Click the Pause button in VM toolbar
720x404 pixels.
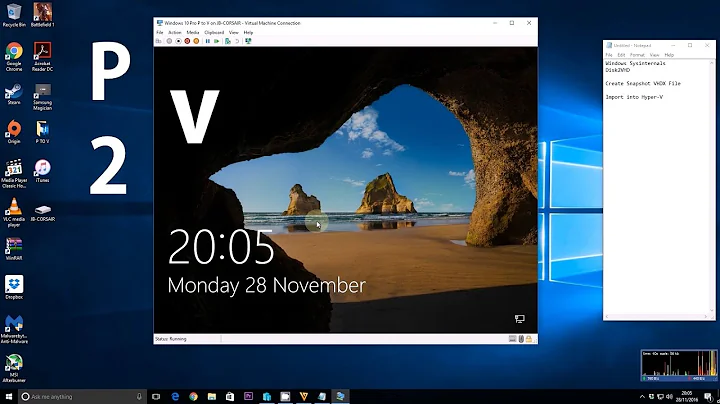pyautogui.click(x=208, y=41)
